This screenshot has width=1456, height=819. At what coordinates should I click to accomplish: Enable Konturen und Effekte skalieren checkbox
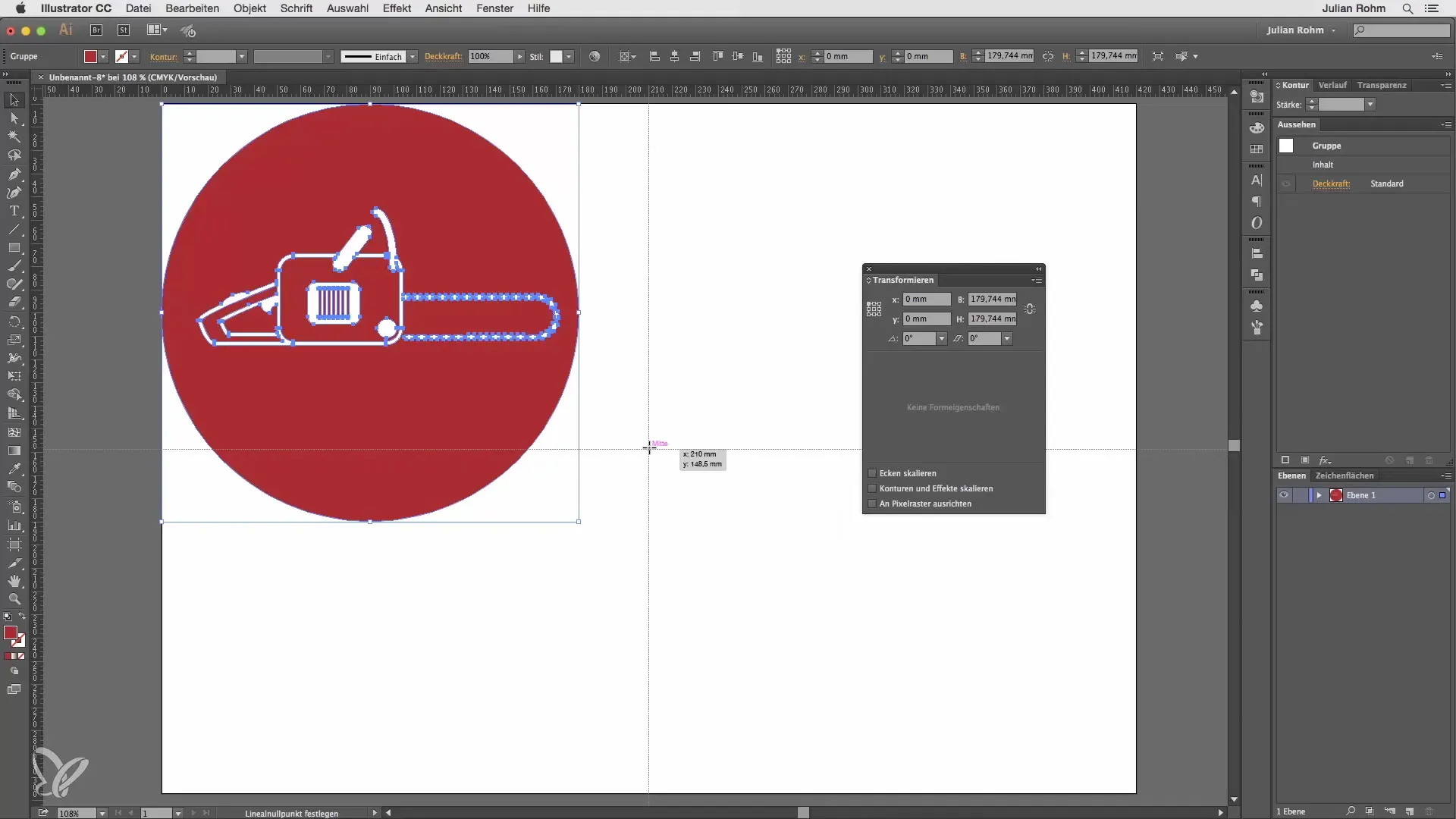872,488
